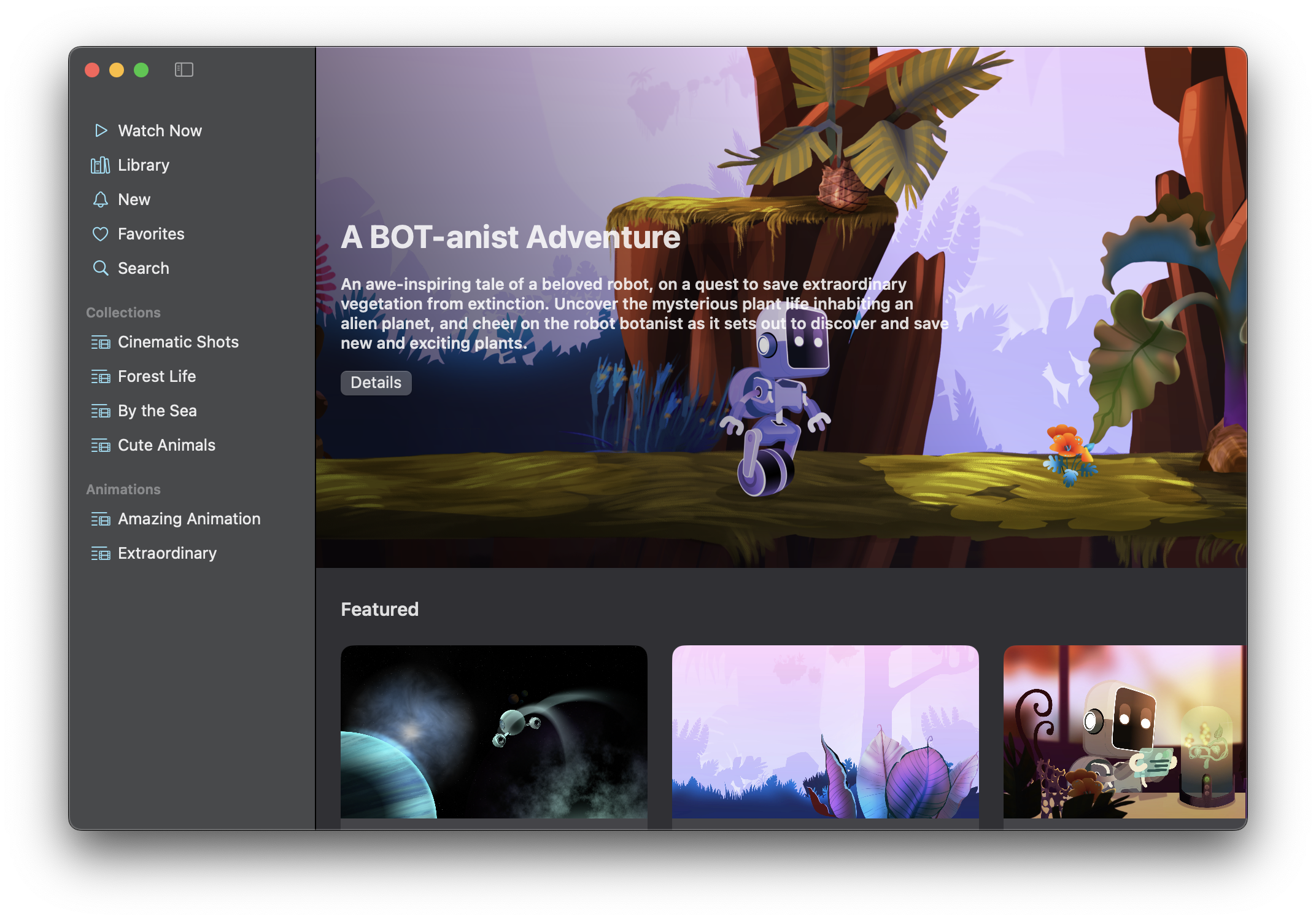Select the Cute Animals collection
Image resolution: width=1316 pixels, height=921 pixels.
pyautogui.click(x=192, y=445)
